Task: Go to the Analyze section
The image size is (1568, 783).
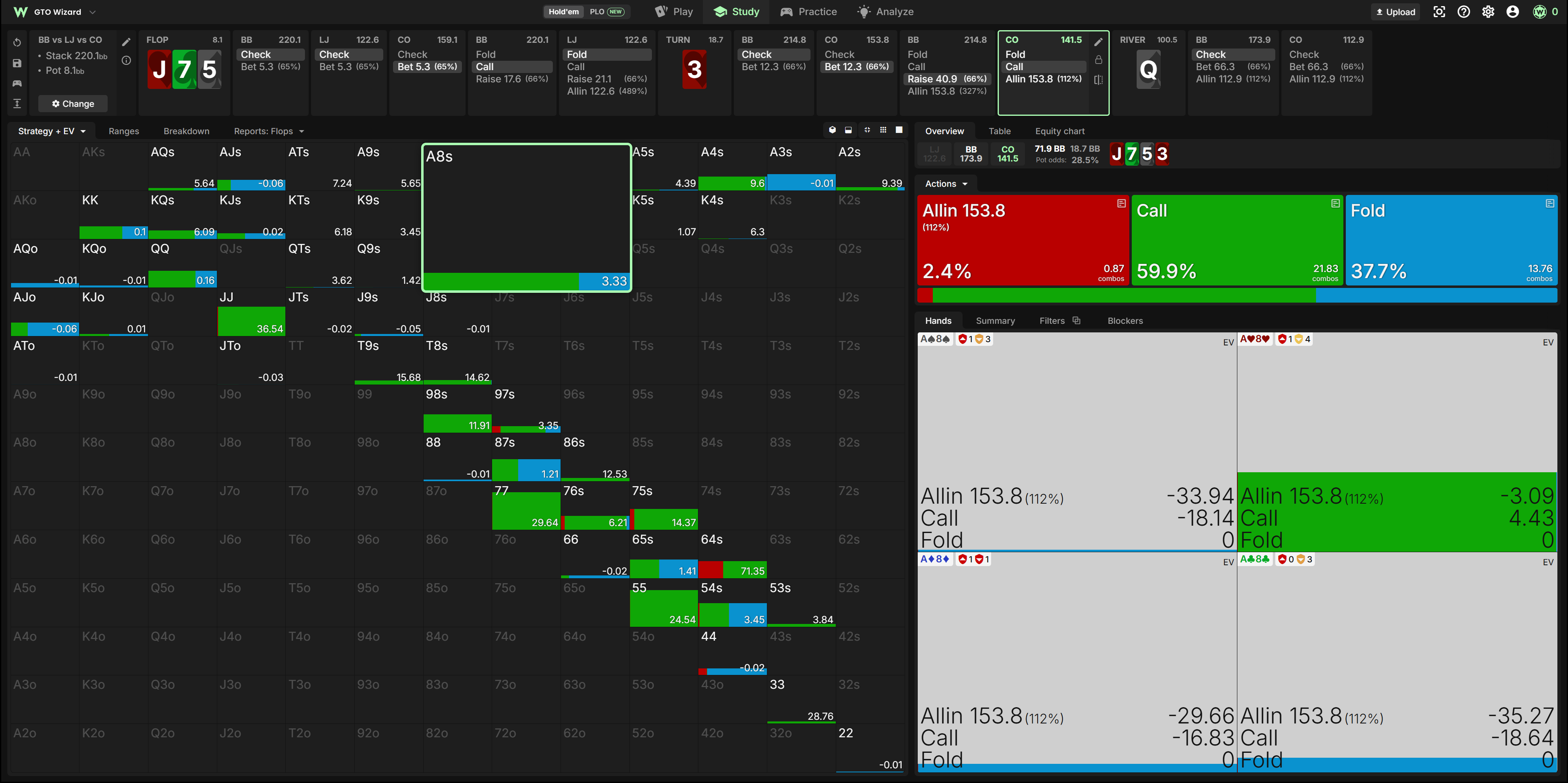Action: (886, 11)
